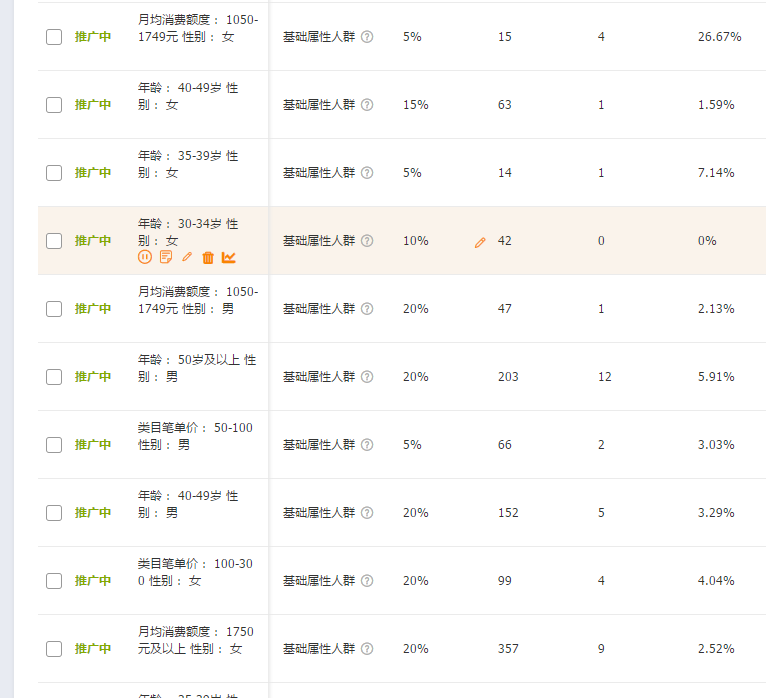Screen dimensions: 766x698
Task: Tick the checkbox for 30-34岁 女 row
Action: coord(54,241)
